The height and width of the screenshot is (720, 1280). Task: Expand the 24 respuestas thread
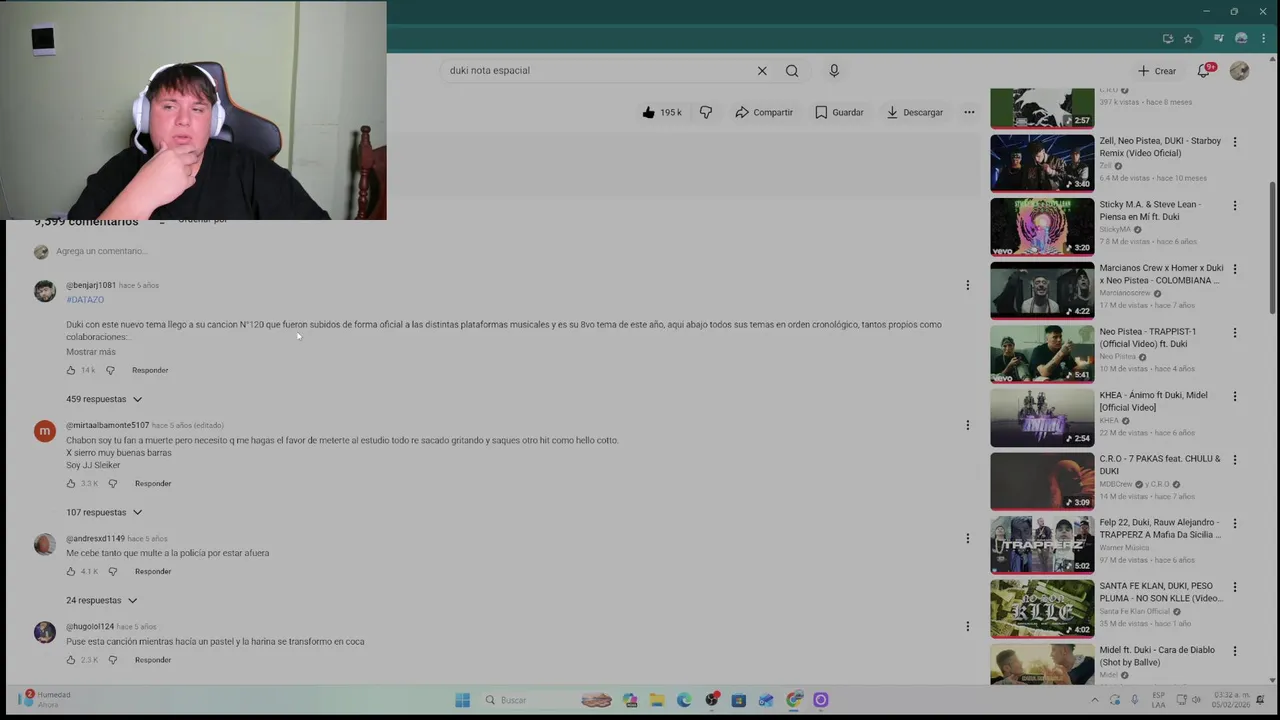(x=101, y=600)
